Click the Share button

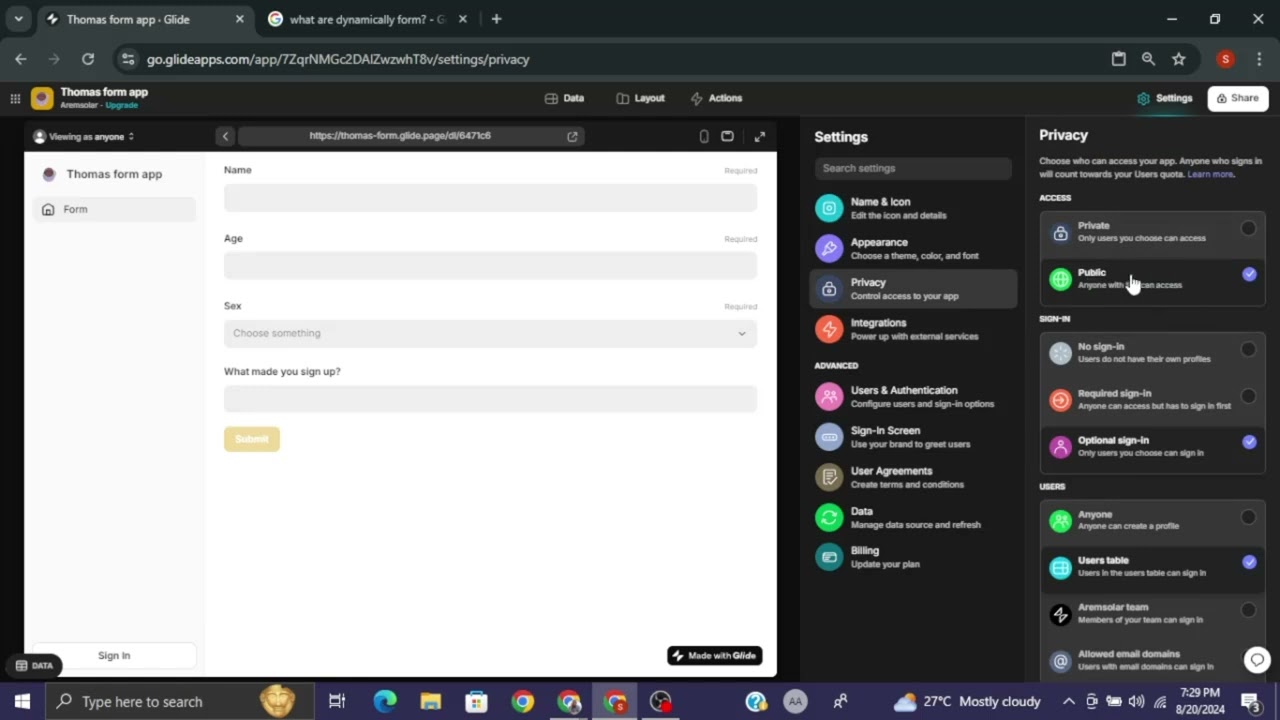point(1238,98)
